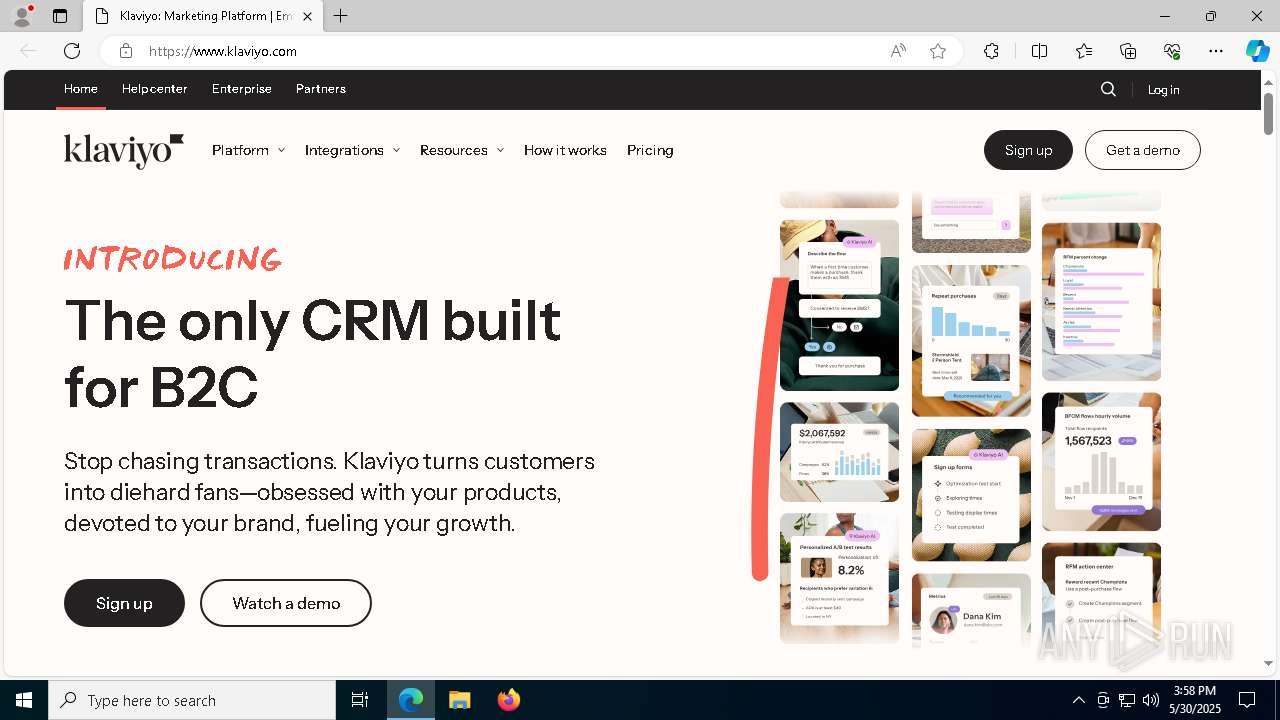Click the volume speaker icon
This screenshot has width=1280, height=720.
click(x=1151, y=700)
